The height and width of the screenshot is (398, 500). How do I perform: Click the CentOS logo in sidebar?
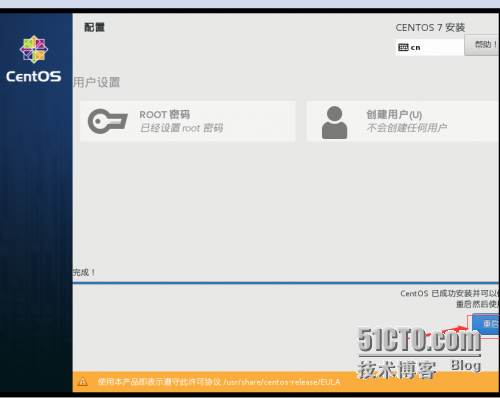pyautogui.click(x=34, y=59)
